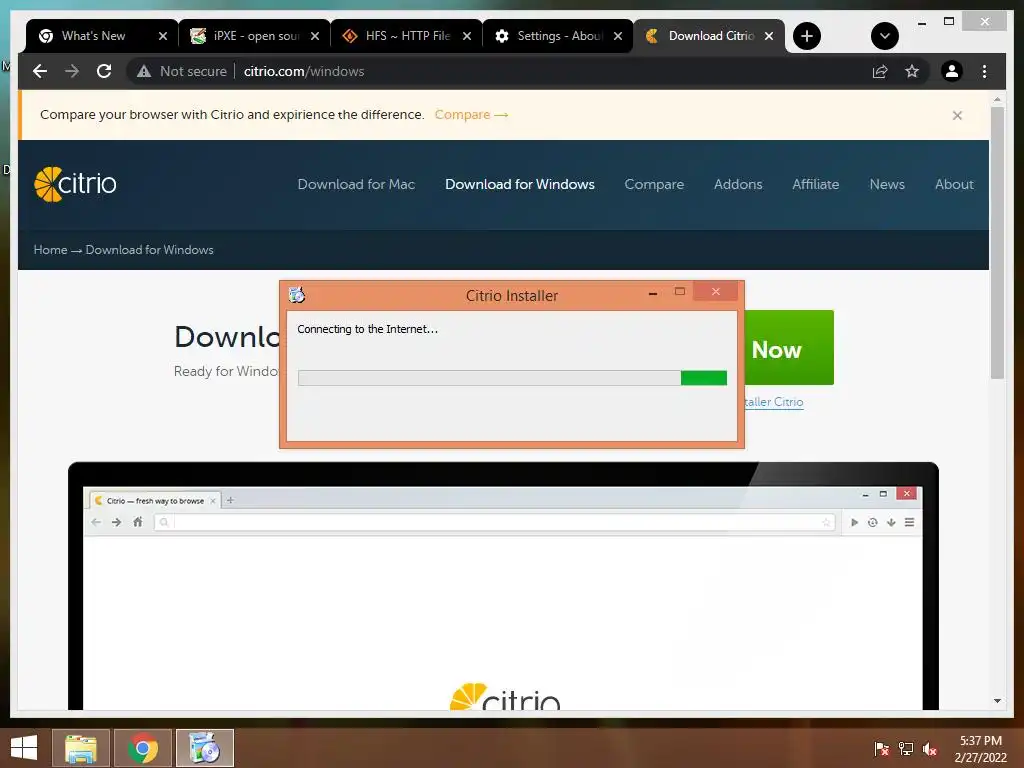This screenshot has width=1024, height=768.
Task: Open a new tab with plus button
Action: point(807,36)
